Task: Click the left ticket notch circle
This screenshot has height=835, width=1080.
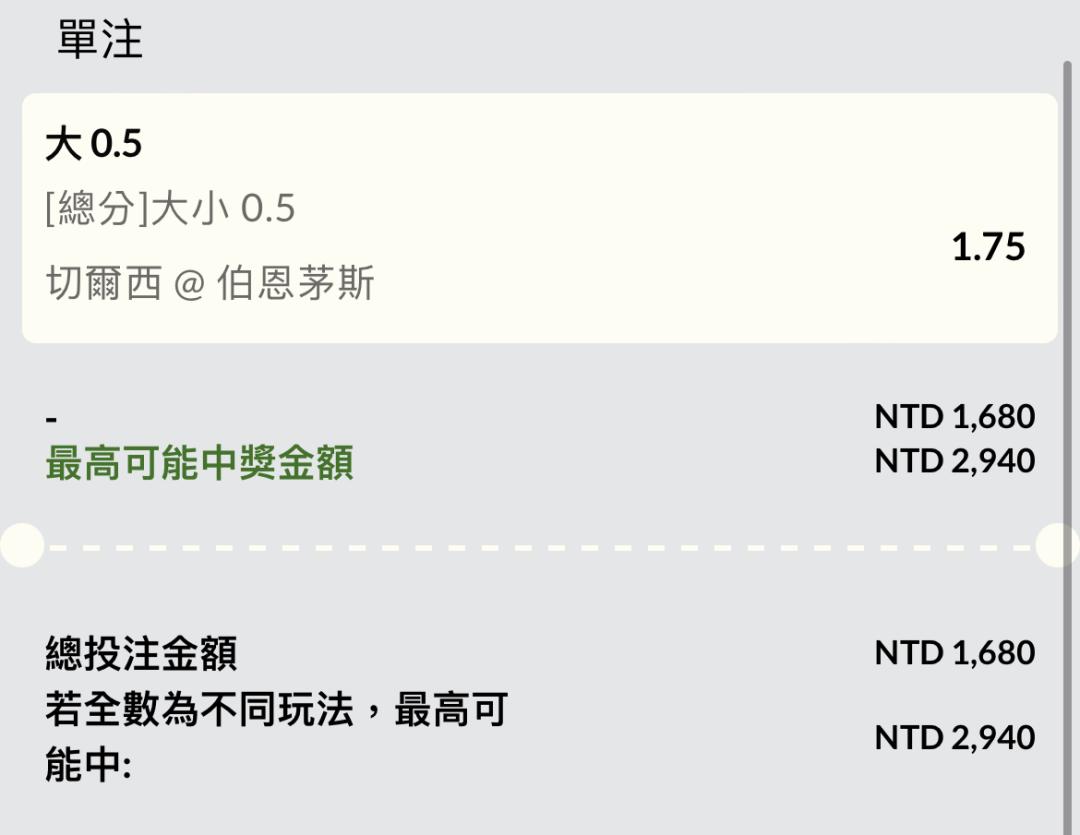Action: (22, 545)
